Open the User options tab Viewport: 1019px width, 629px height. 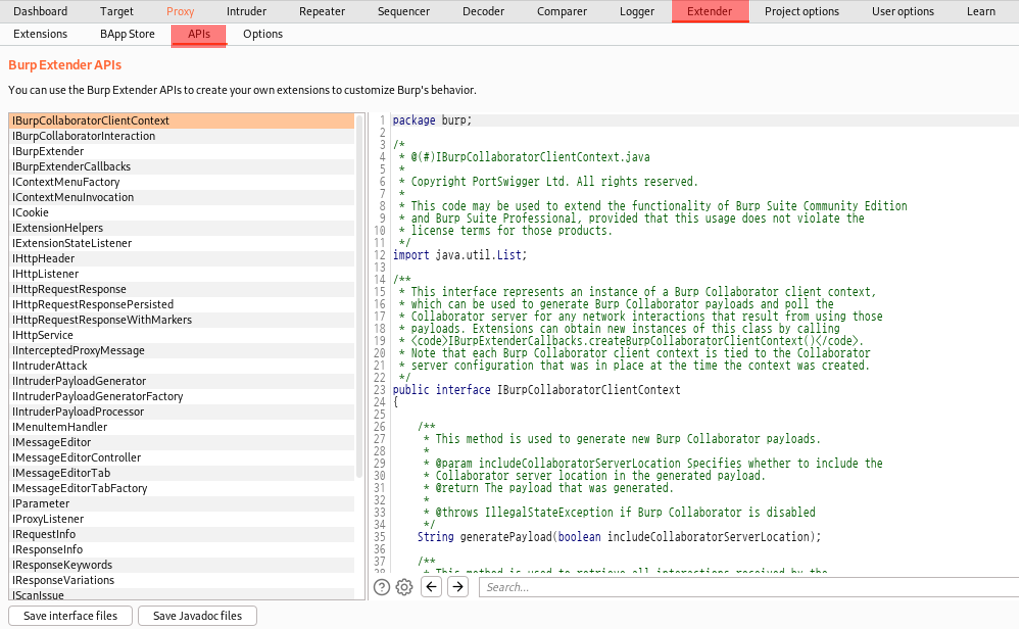tap(903, 11)
